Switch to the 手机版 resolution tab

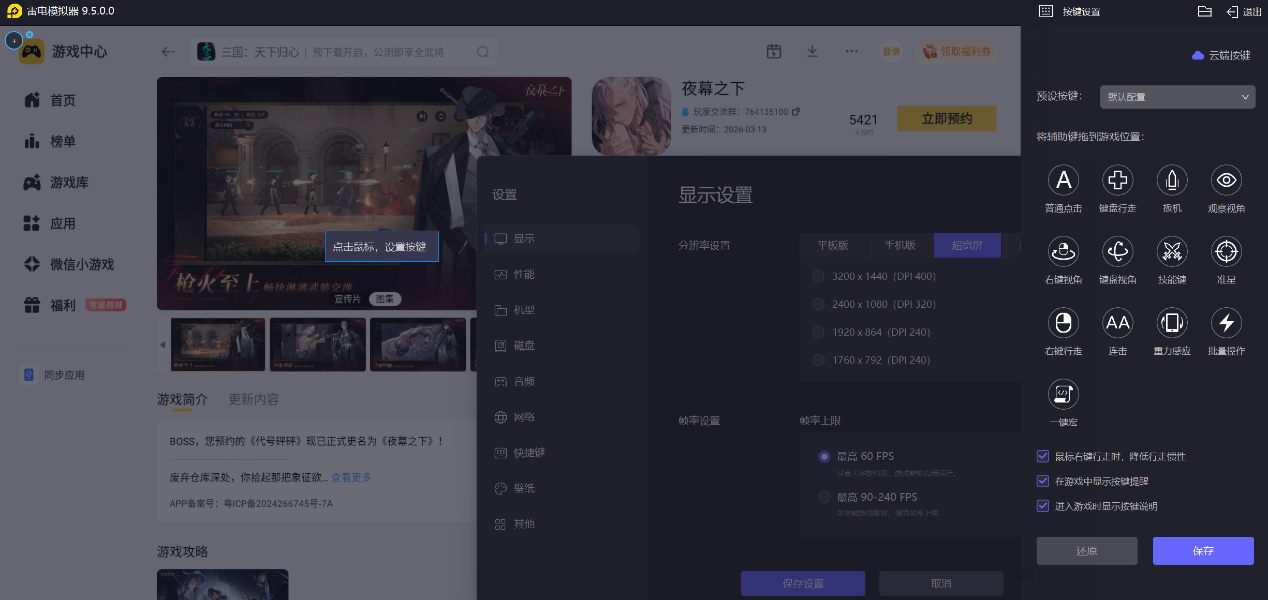[899, 246]
